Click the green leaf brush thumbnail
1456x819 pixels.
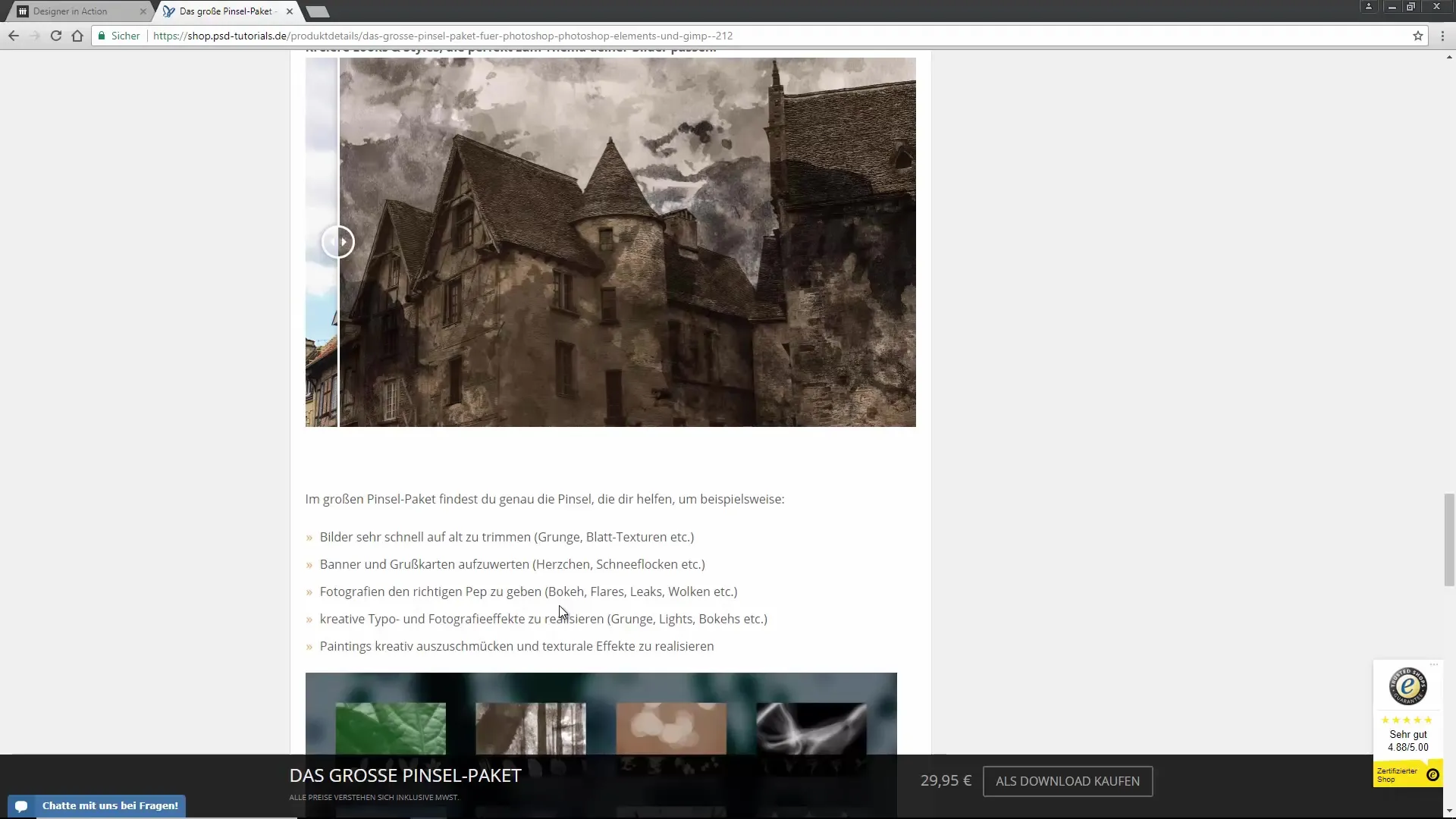pyautogui.click(x=391, y=729)
